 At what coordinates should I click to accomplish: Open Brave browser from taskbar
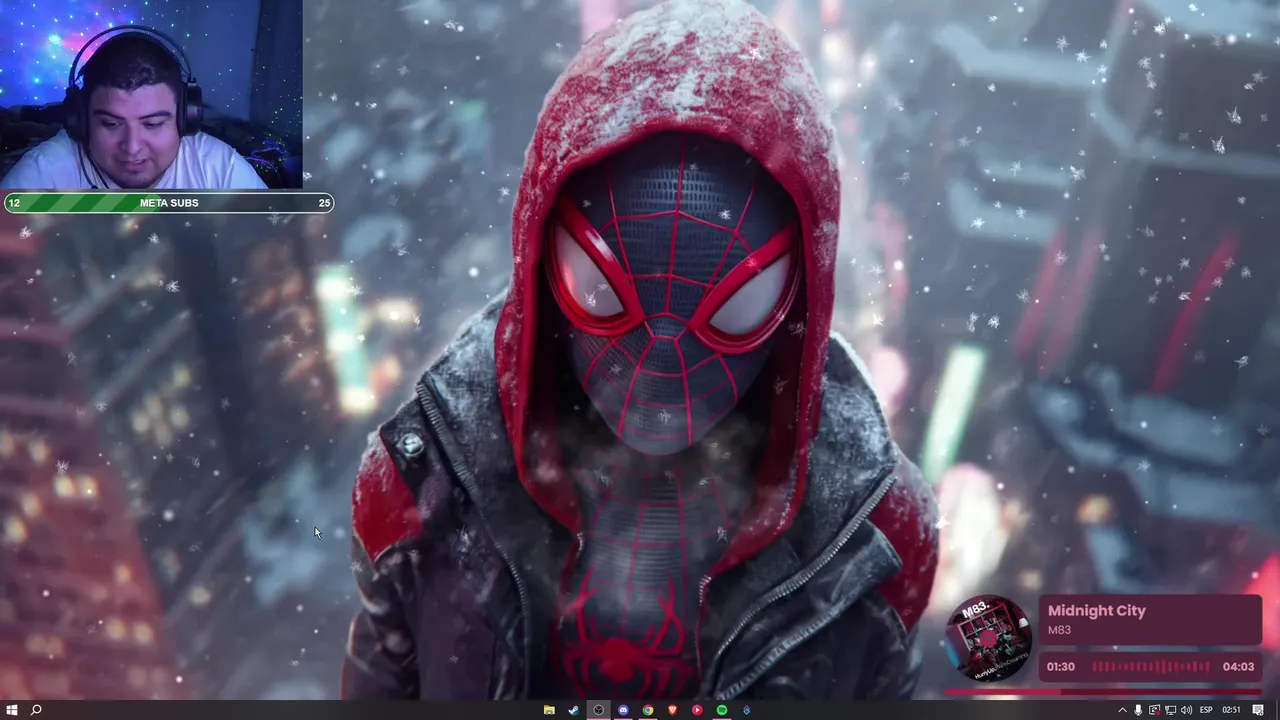click(x=672, y=710)
